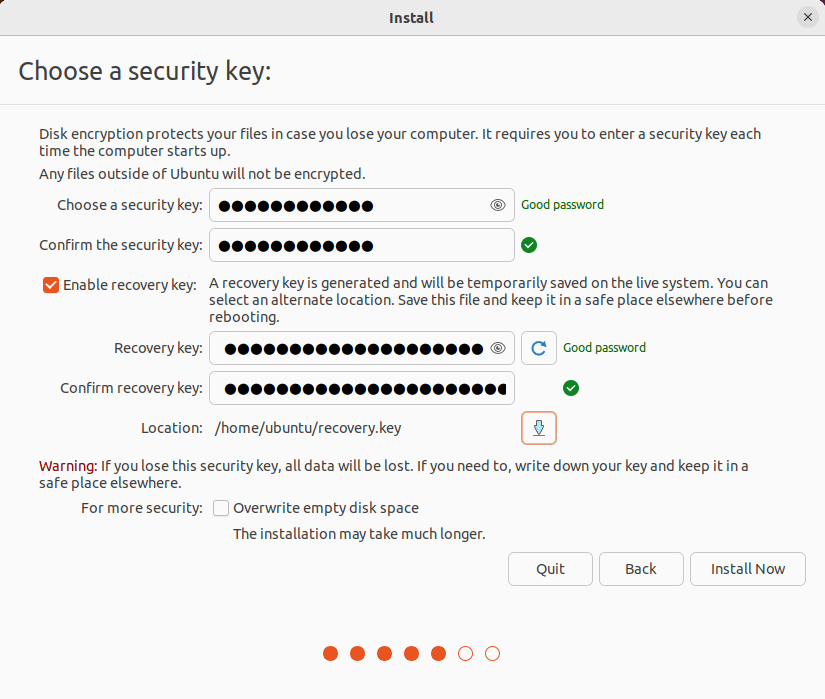Close the Install window

(808, 17)
